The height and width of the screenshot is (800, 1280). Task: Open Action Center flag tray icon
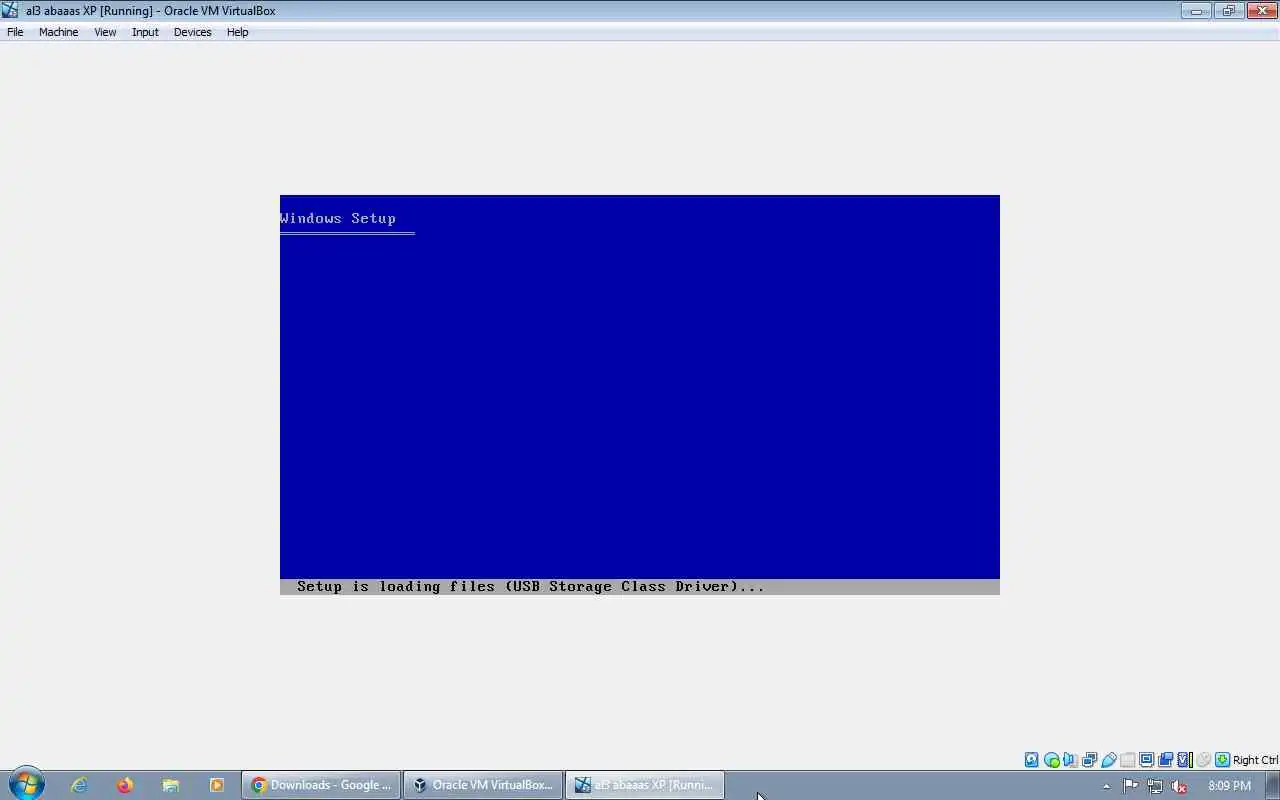[x=1130, y=786]
